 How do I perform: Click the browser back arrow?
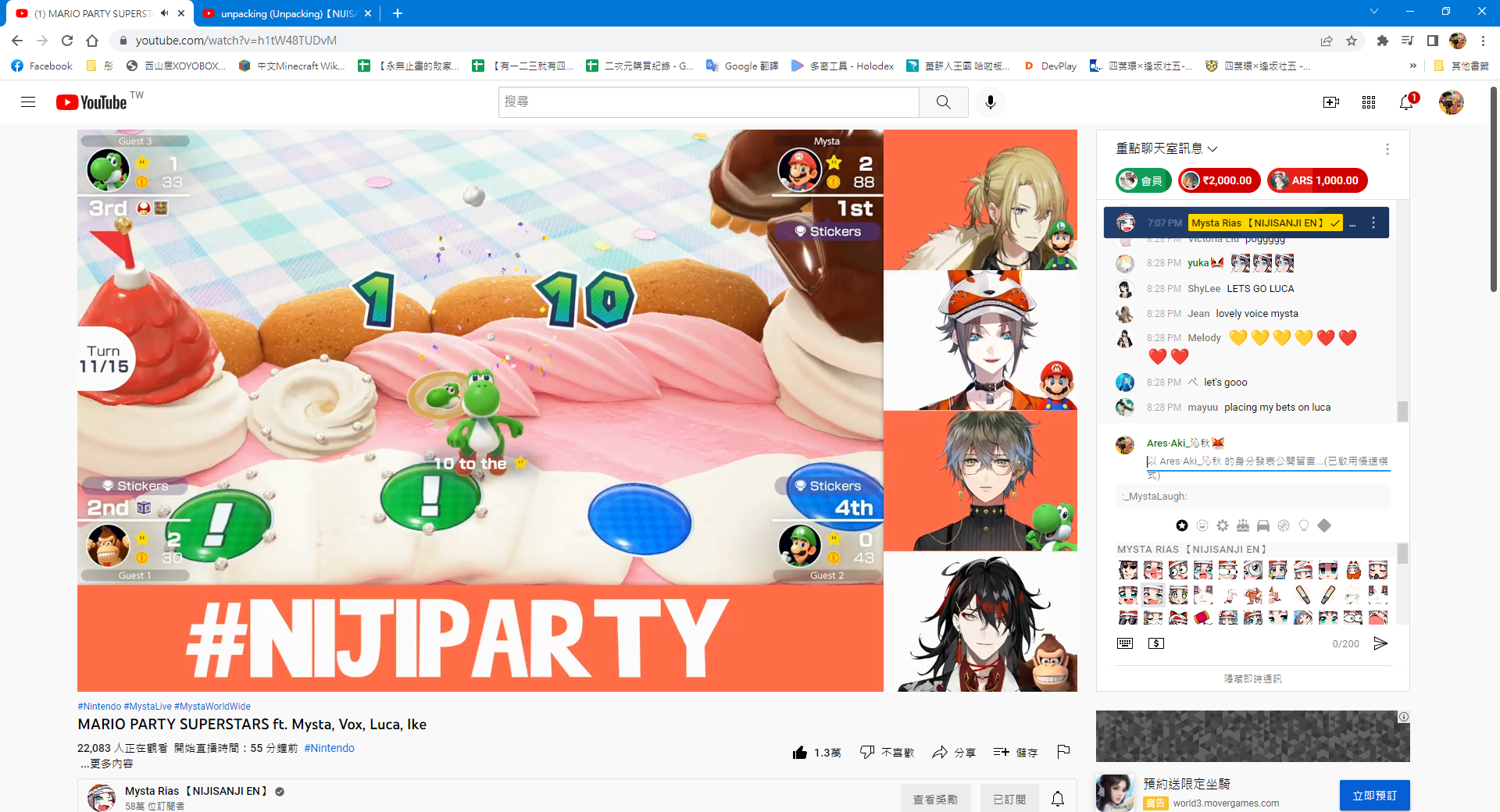[17, 41]
